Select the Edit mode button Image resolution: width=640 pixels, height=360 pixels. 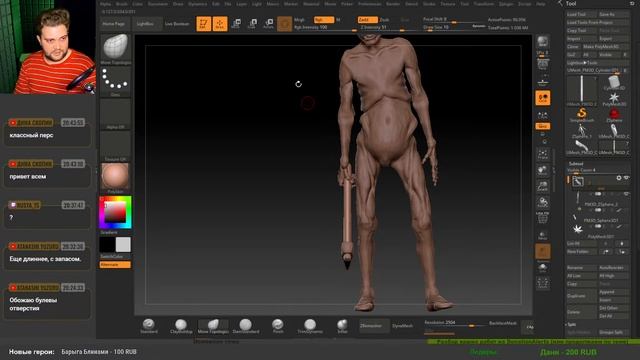click(203, 24)
